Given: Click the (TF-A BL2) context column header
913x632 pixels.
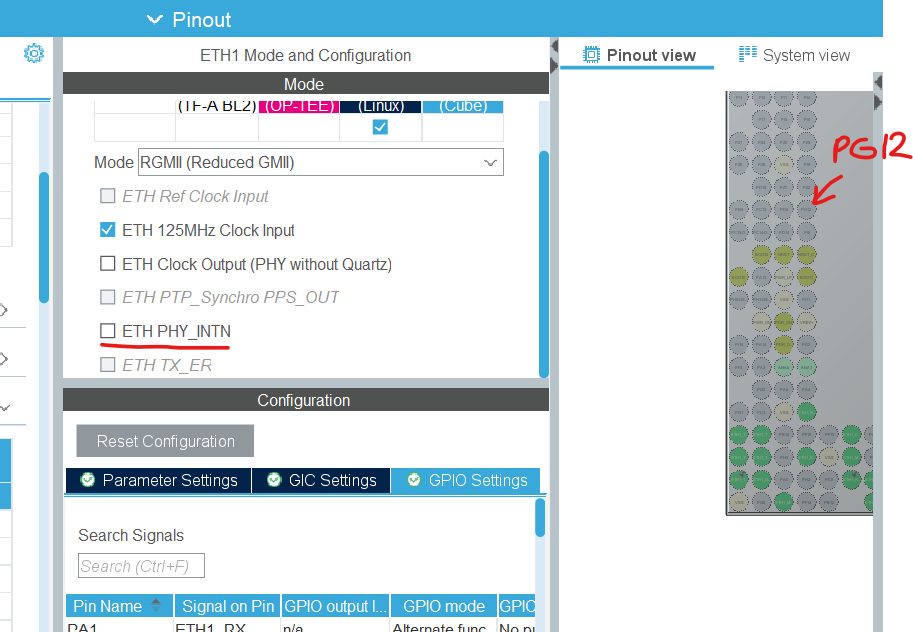Looking at the screenshot, I should 217,106.
